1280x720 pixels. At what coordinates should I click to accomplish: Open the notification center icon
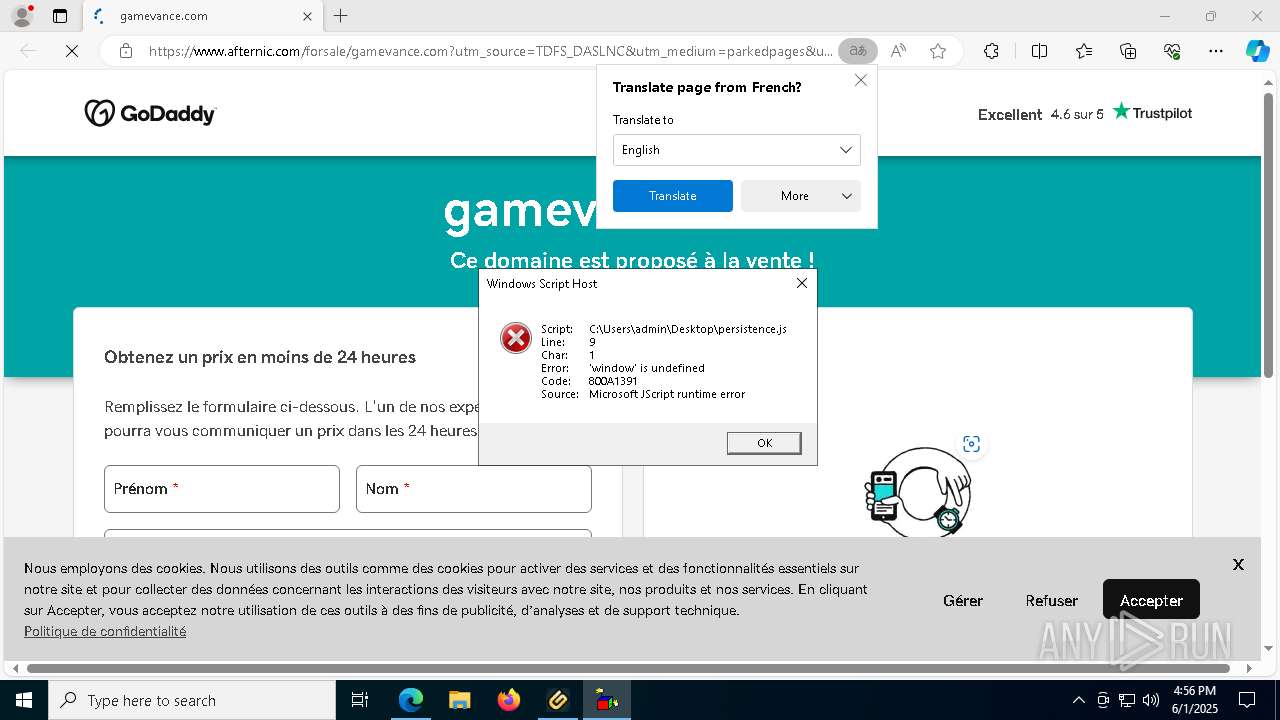(1247, 700)
